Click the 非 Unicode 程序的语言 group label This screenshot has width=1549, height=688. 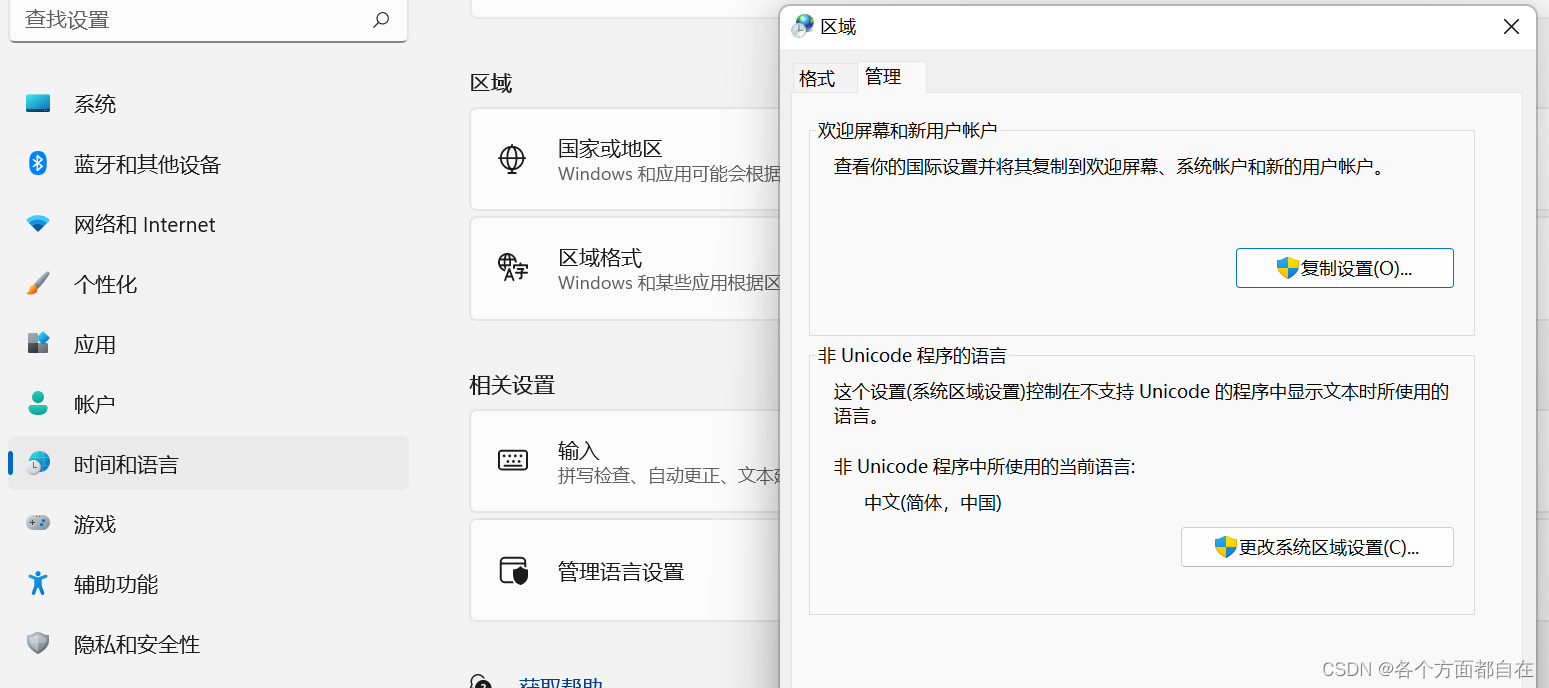click(912, 355)
